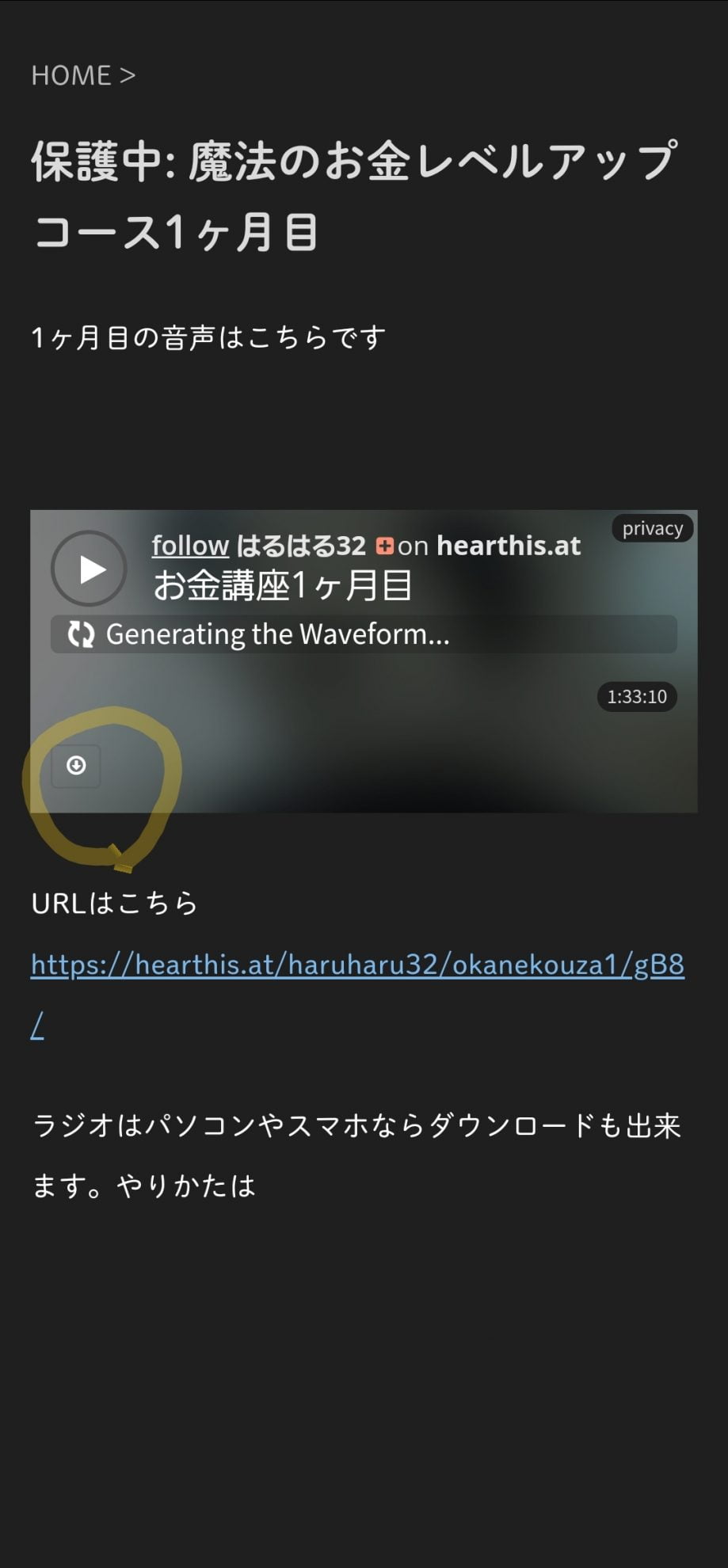This screenshot has height=1568, width=728.
Task: Click the hearthis.at site name in player
Action: click(x=509, y=546)
